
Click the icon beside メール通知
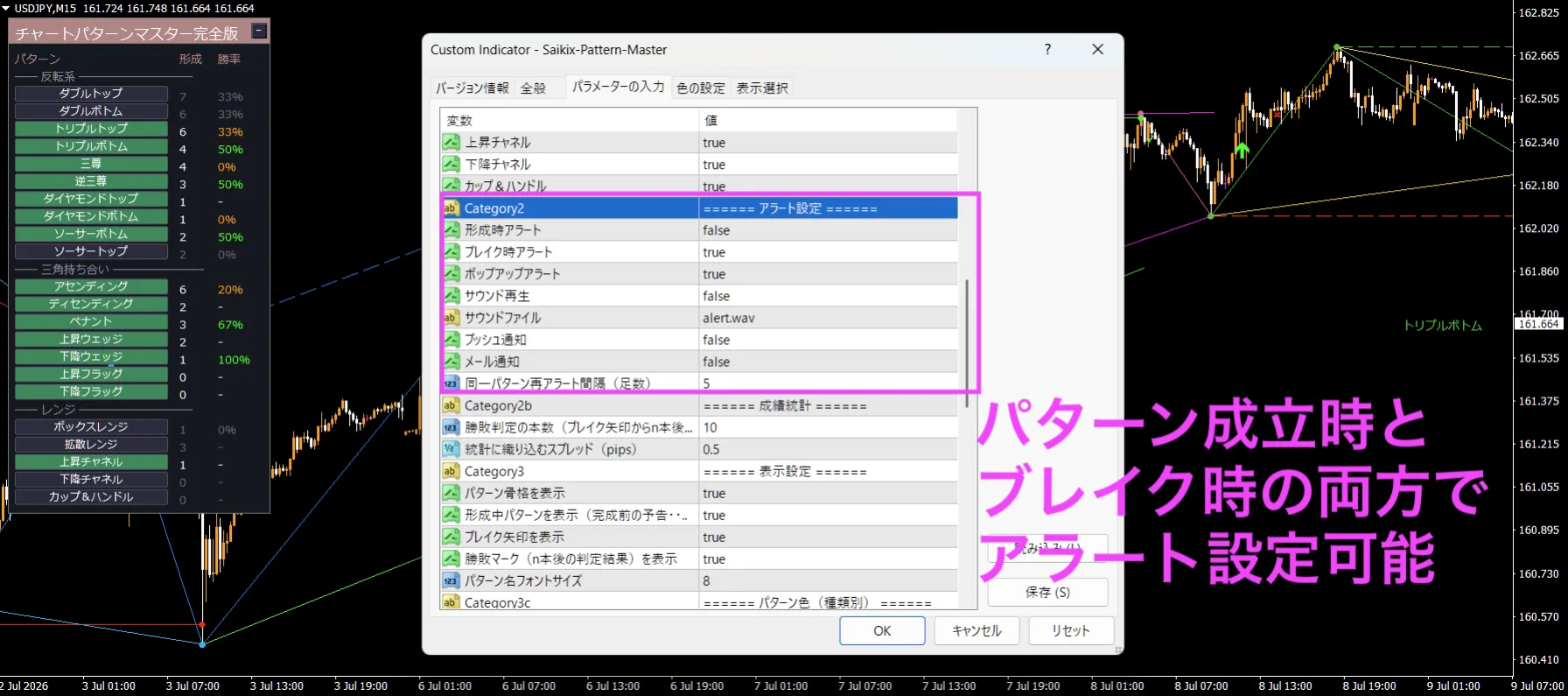coord(451,361)
